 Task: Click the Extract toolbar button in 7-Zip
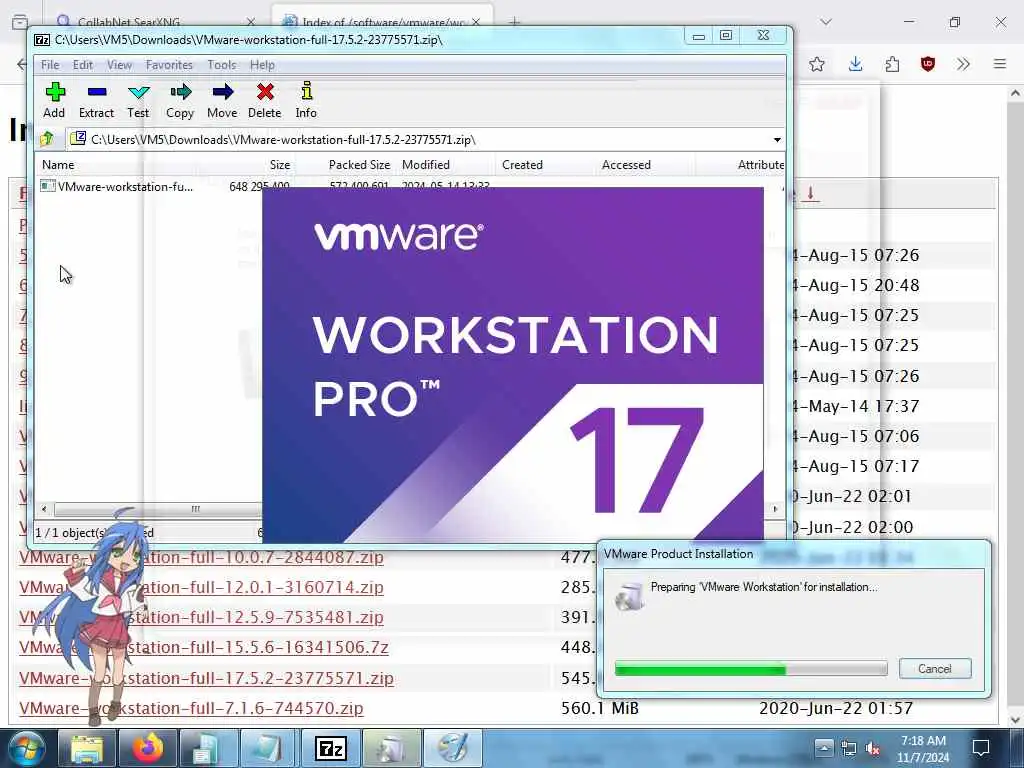96,101
